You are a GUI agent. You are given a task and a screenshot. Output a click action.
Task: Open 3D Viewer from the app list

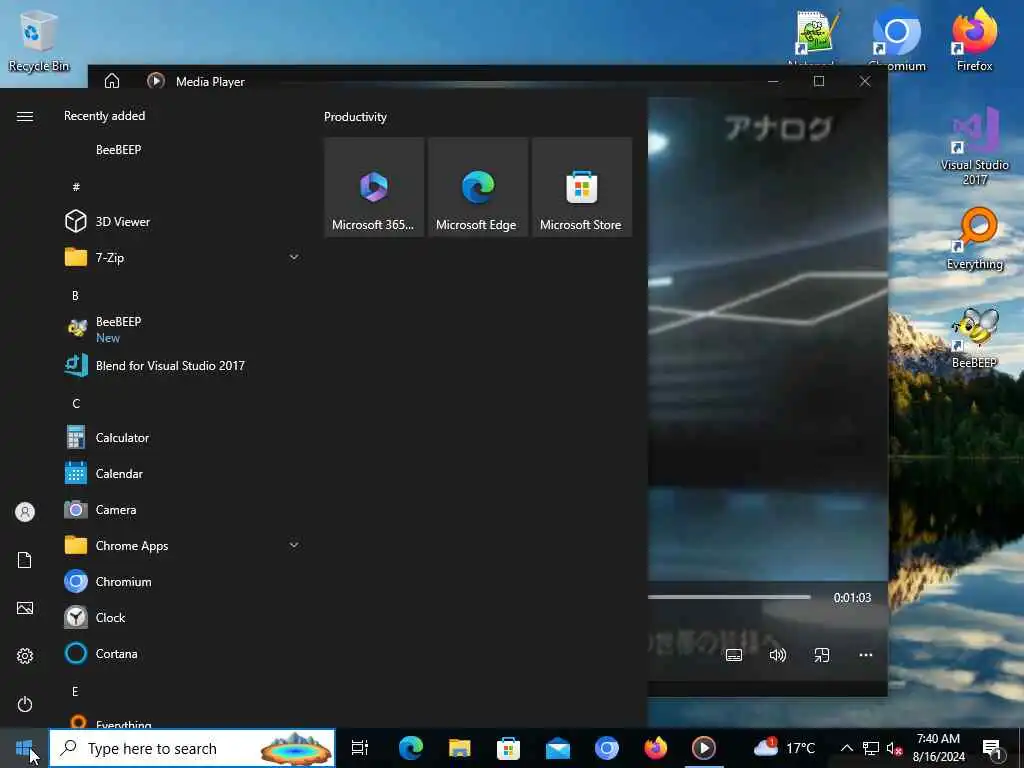coord(183,221)
